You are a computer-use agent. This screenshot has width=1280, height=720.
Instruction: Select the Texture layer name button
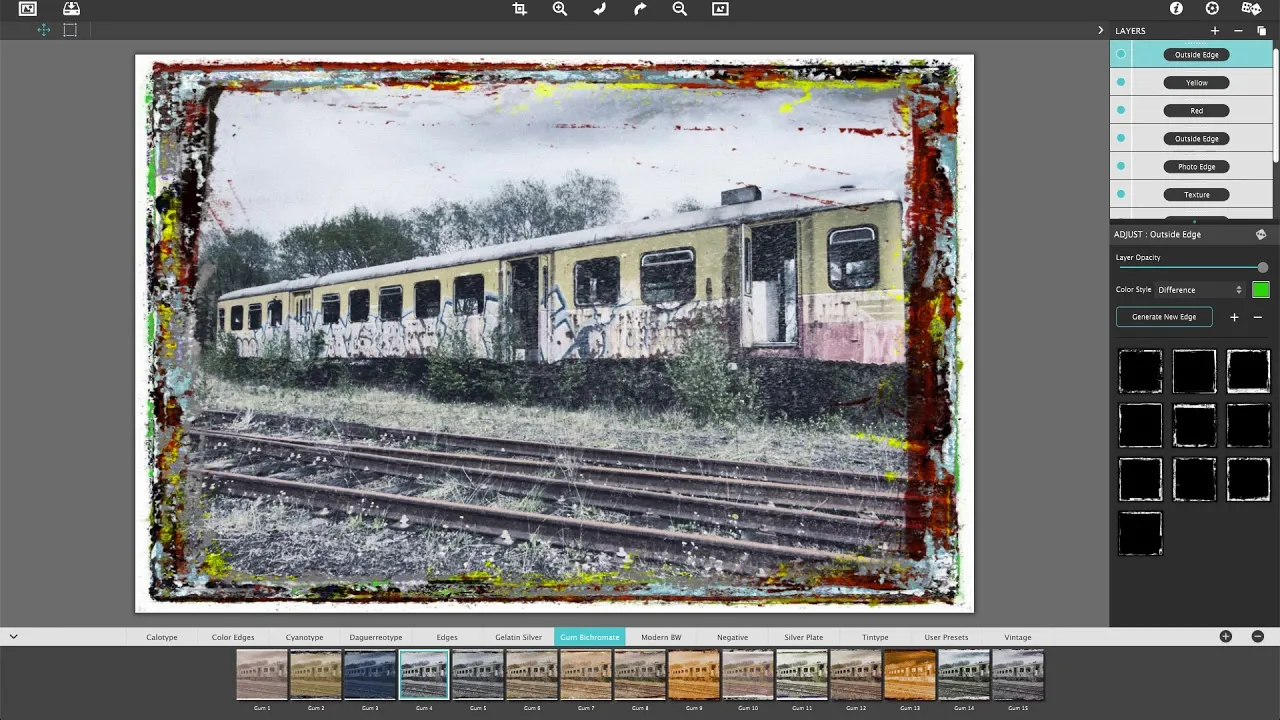click(x=1197, y=195)
